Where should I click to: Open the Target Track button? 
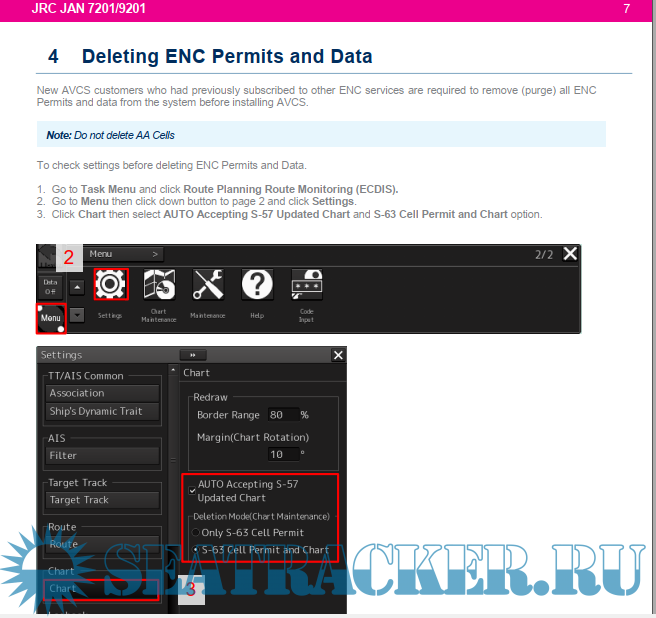pos(103,499)
